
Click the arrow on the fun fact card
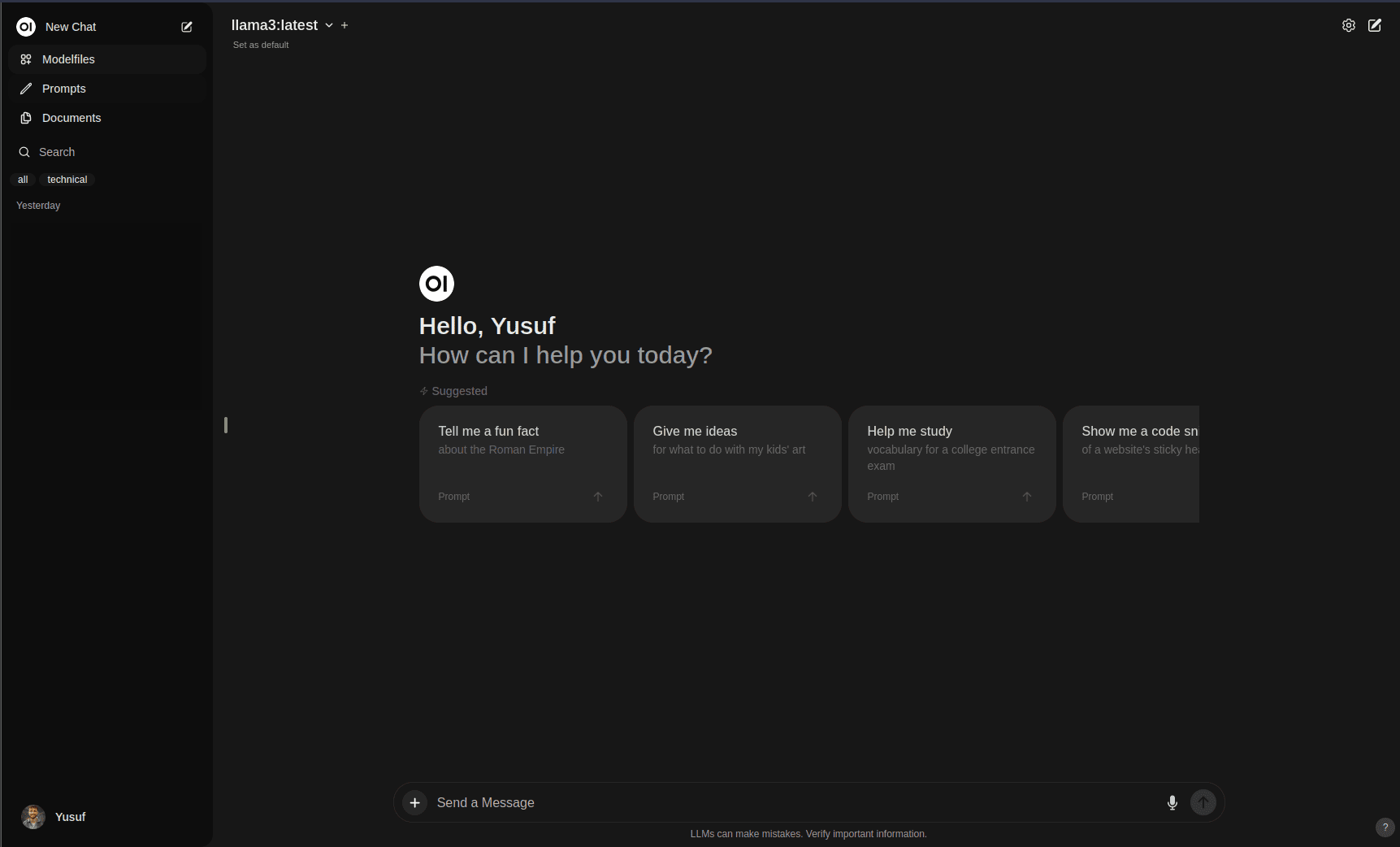[x=598, y=497]
